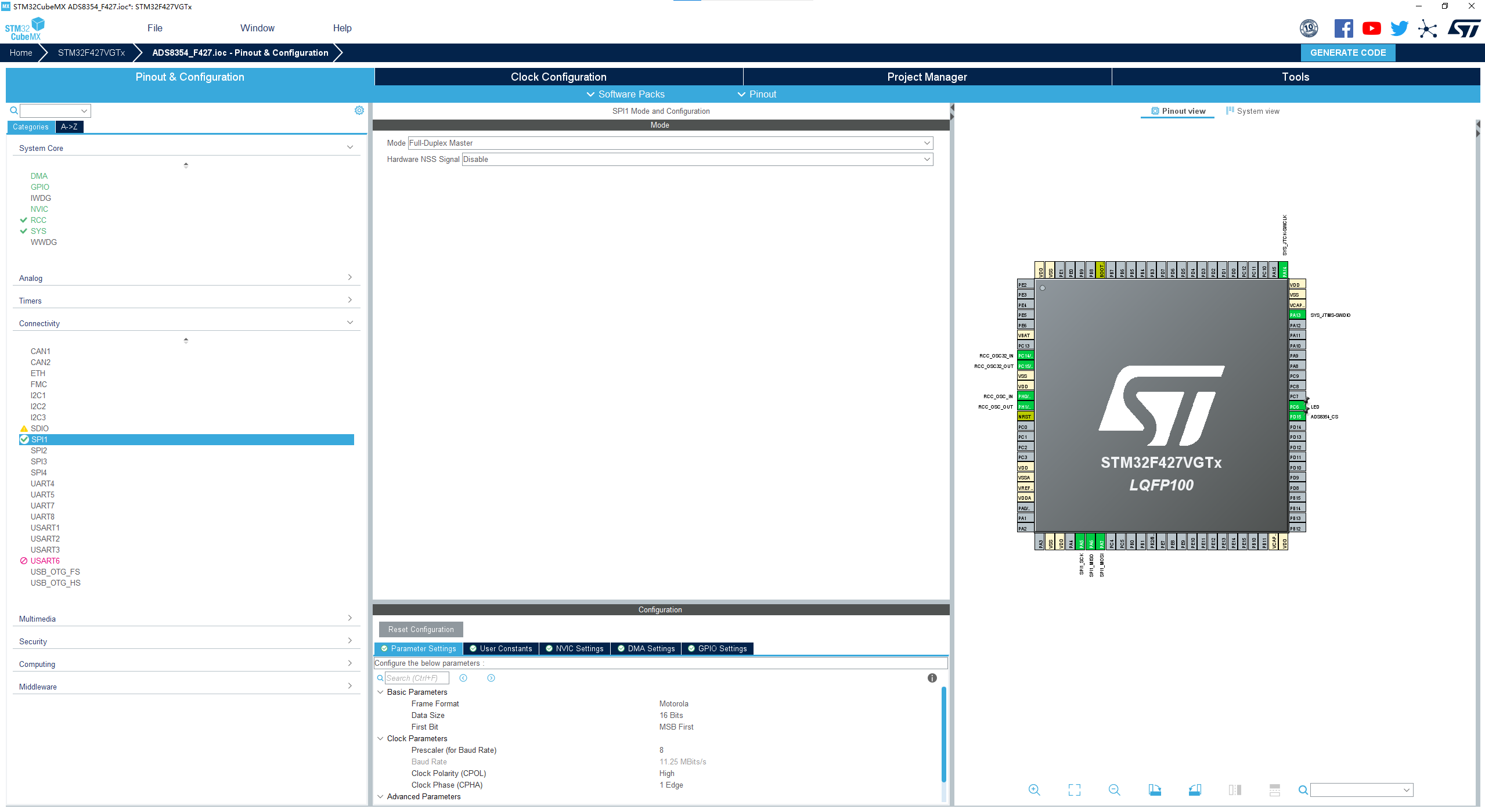Open the File menu
The image size is (1485, 812).
[155, 28]
